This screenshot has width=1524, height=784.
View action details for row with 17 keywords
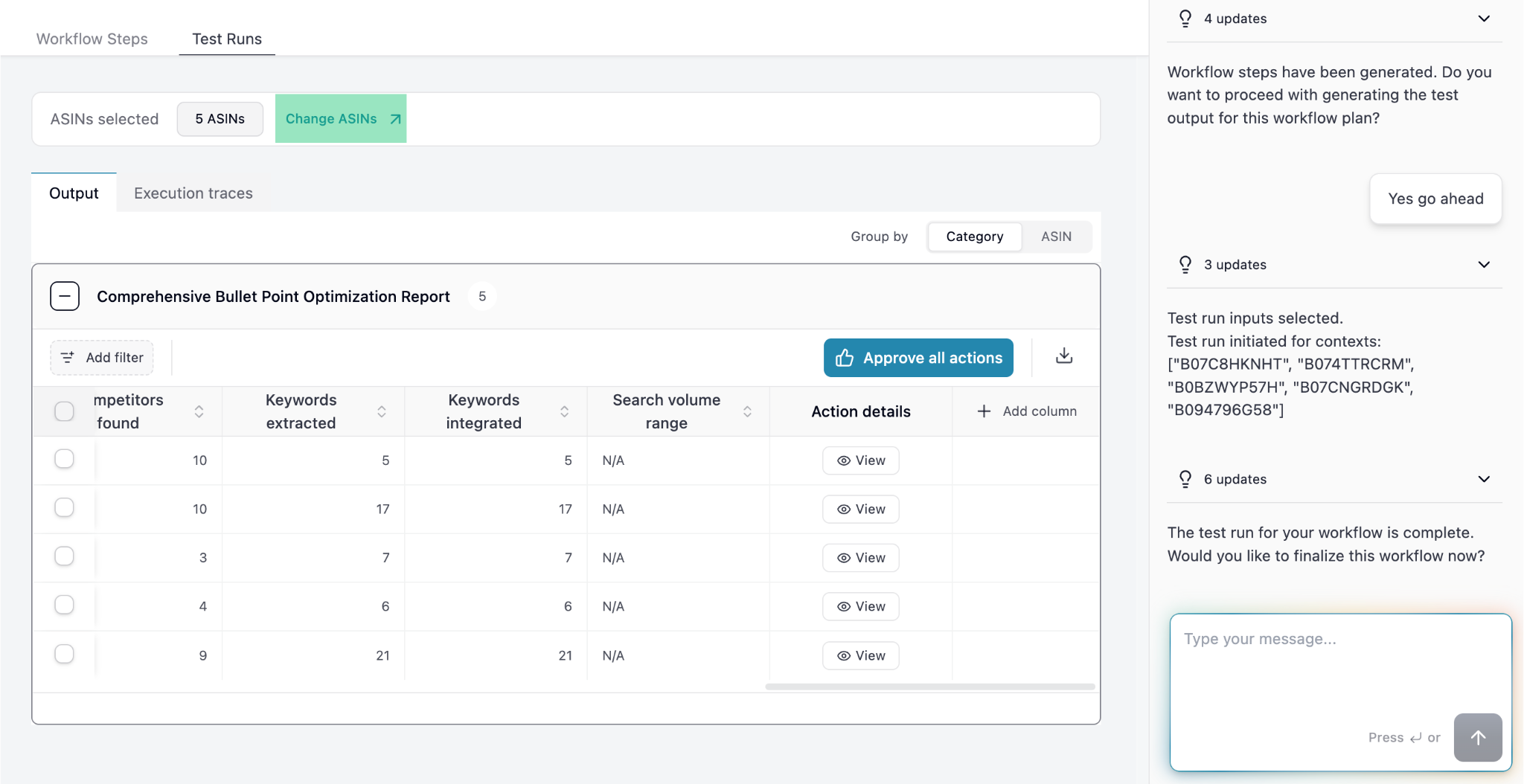click(x=861, y=510)
